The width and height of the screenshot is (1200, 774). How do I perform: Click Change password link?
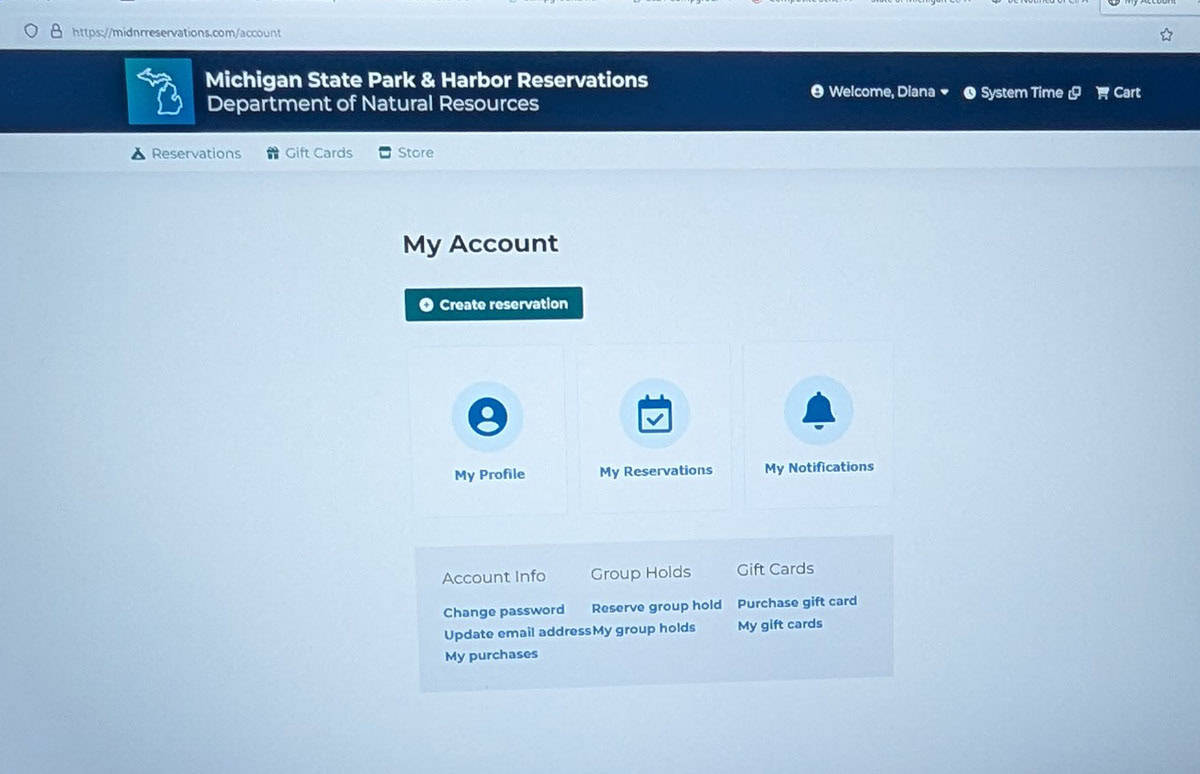click(504, 611)
